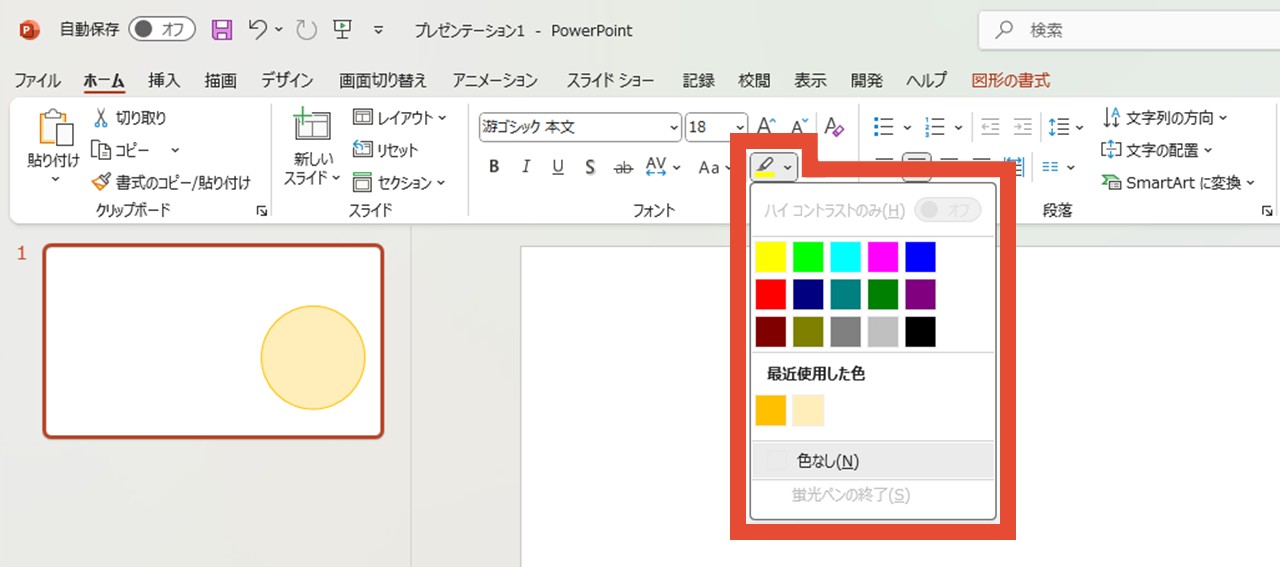Switch to the 図形の書式 tab
The width and height of the screenshot is (1280, 567).
pos(1010,81)
